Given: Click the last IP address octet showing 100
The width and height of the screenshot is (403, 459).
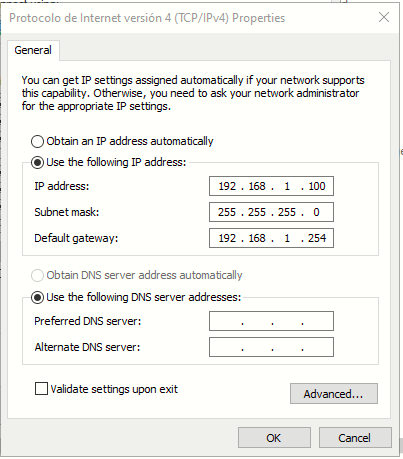Looking at the screenshot, I should coord(317,186).
